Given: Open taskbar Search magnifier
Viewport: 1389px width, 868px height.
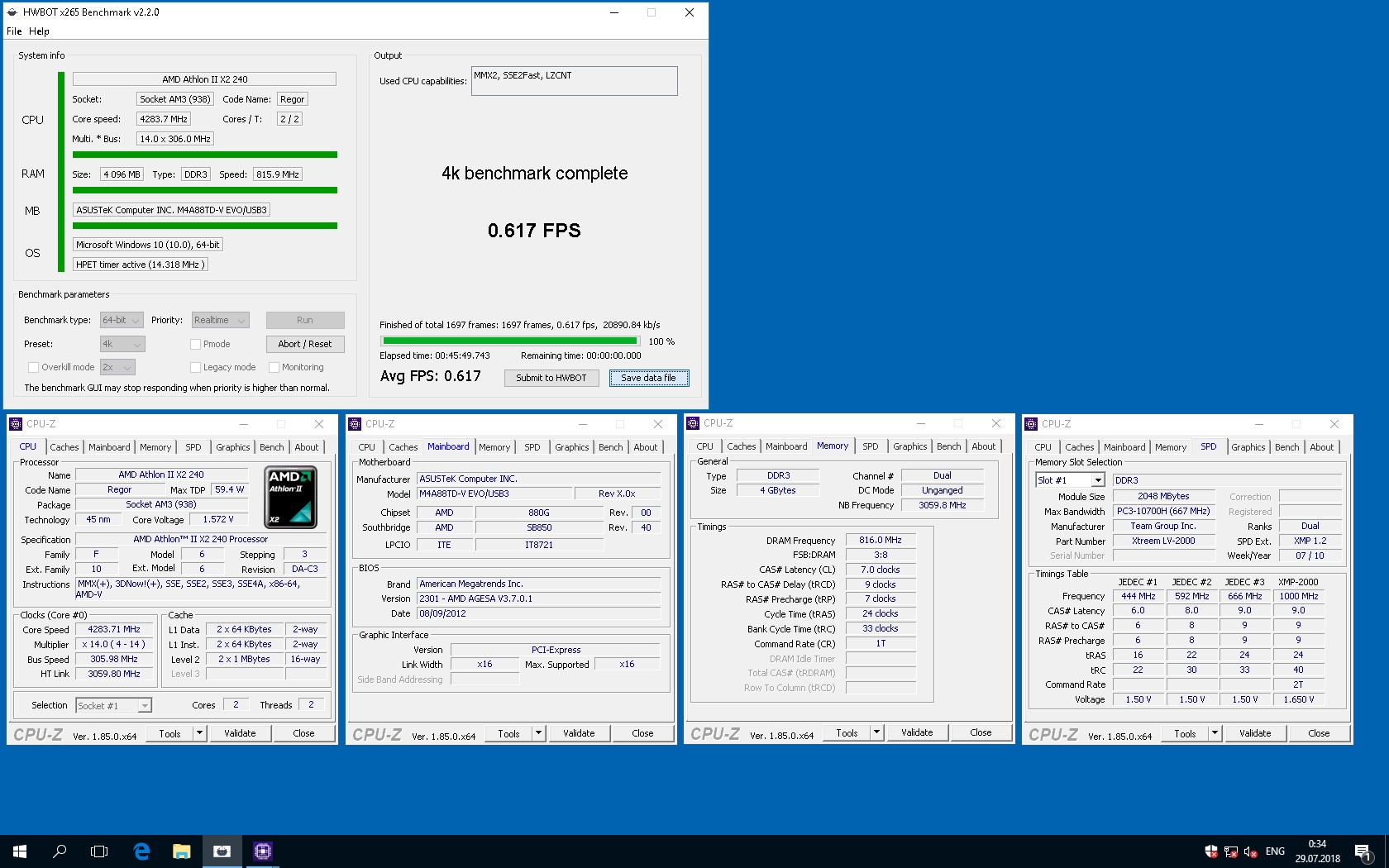Looking at the screenshot, I should [60, 851].
